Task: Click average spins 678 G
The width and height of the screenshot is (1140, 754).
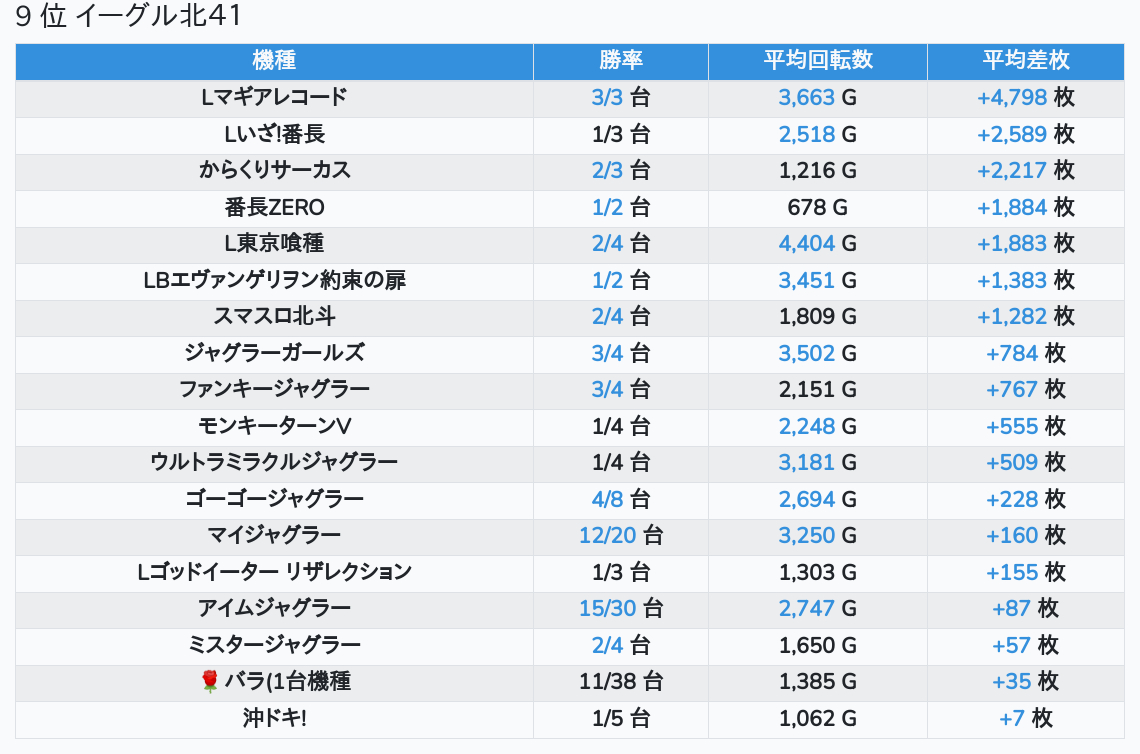Action: [x=818, y=207]
